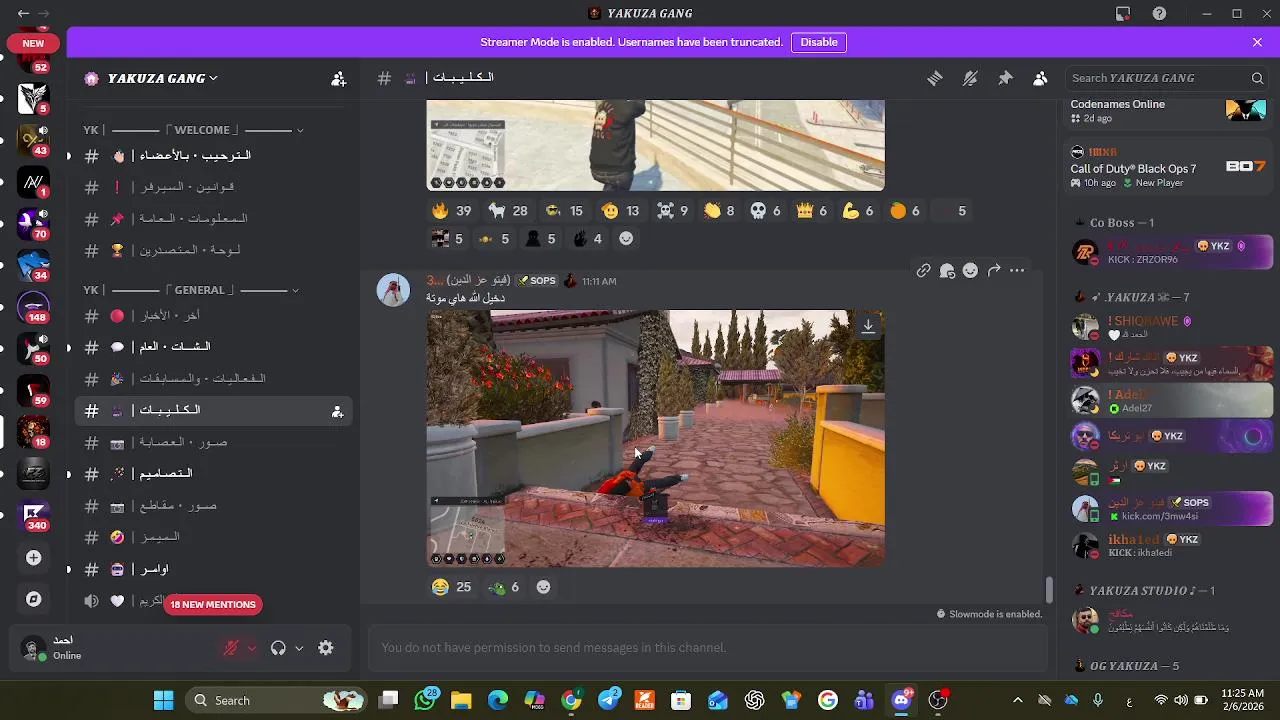Show hidden icons chevron in system tray

tap(1017, 700)
